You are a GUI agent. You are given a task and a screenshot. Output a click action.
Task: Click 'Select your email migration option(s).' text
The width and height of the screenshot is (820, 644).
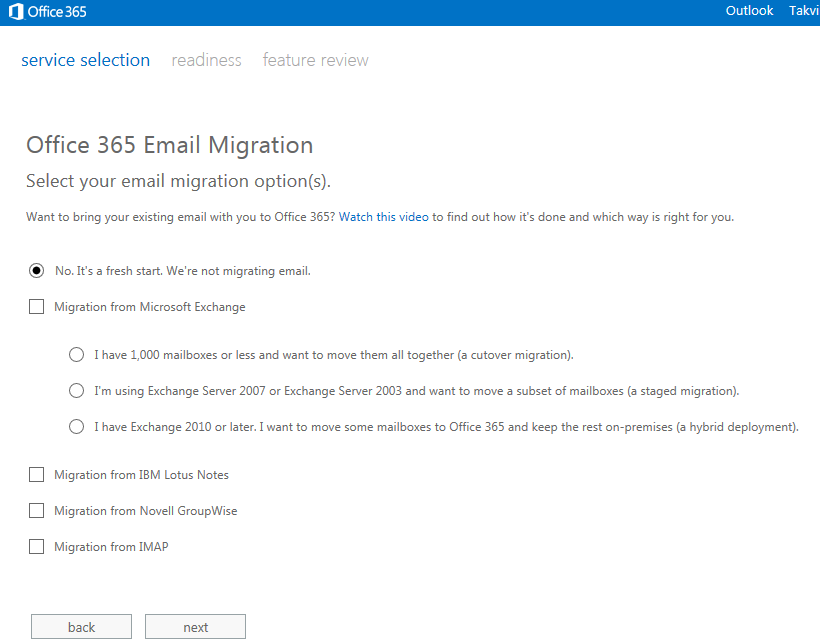click(x=178, y=181)
